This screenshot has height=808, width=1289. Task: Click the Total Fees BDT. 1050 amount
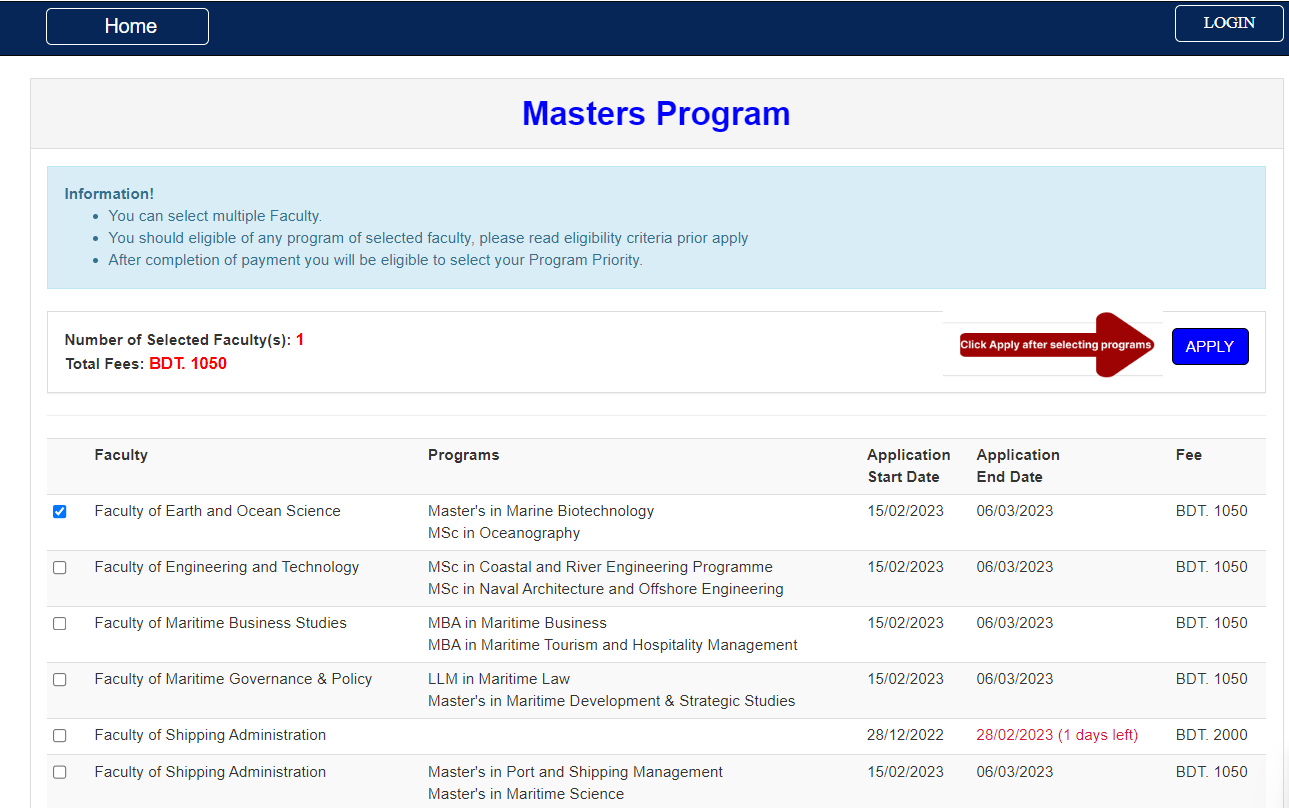tap(188, 364)
